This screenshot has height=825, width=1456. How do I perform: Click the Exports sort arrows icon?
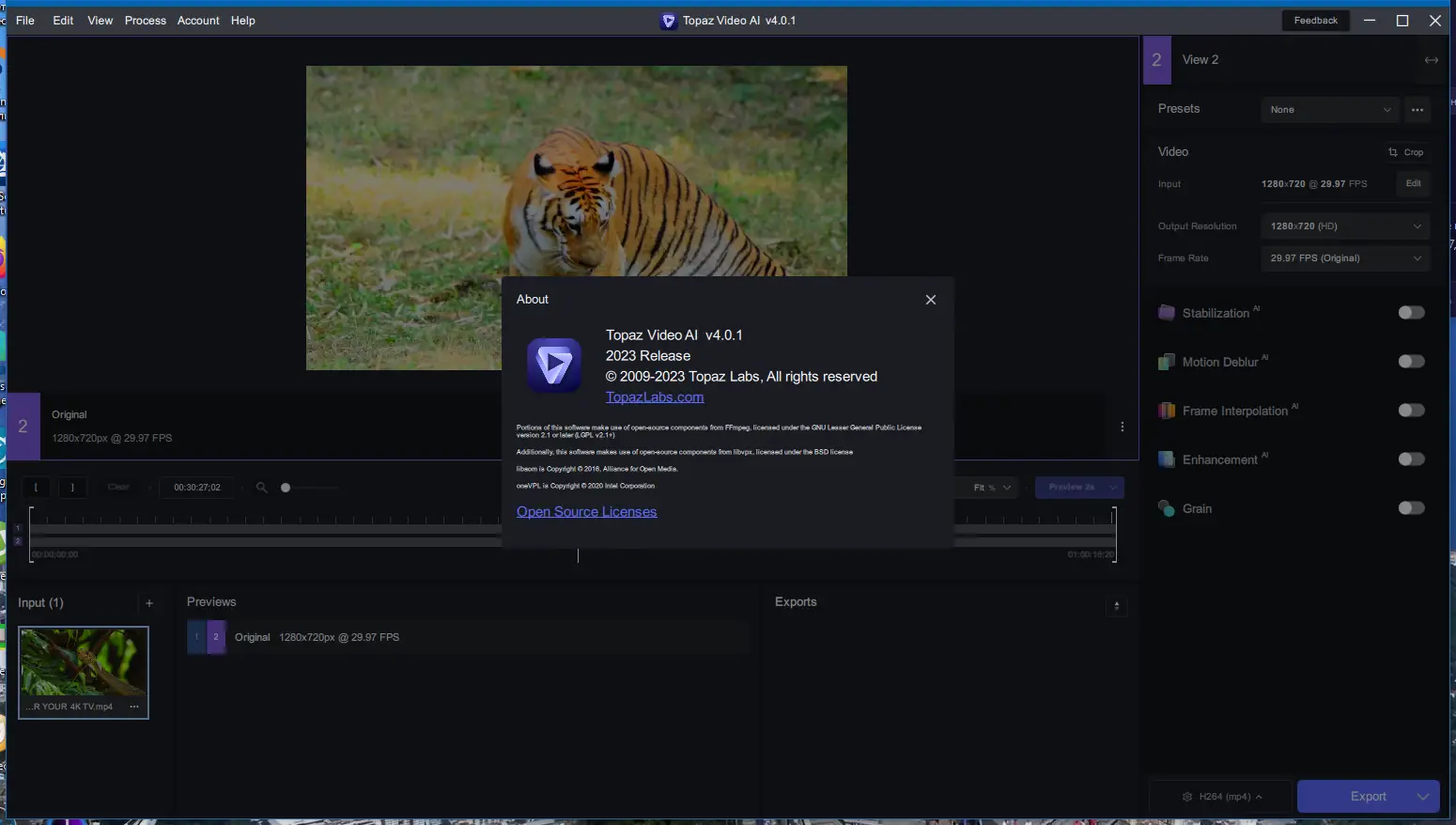pos(1116,606)
